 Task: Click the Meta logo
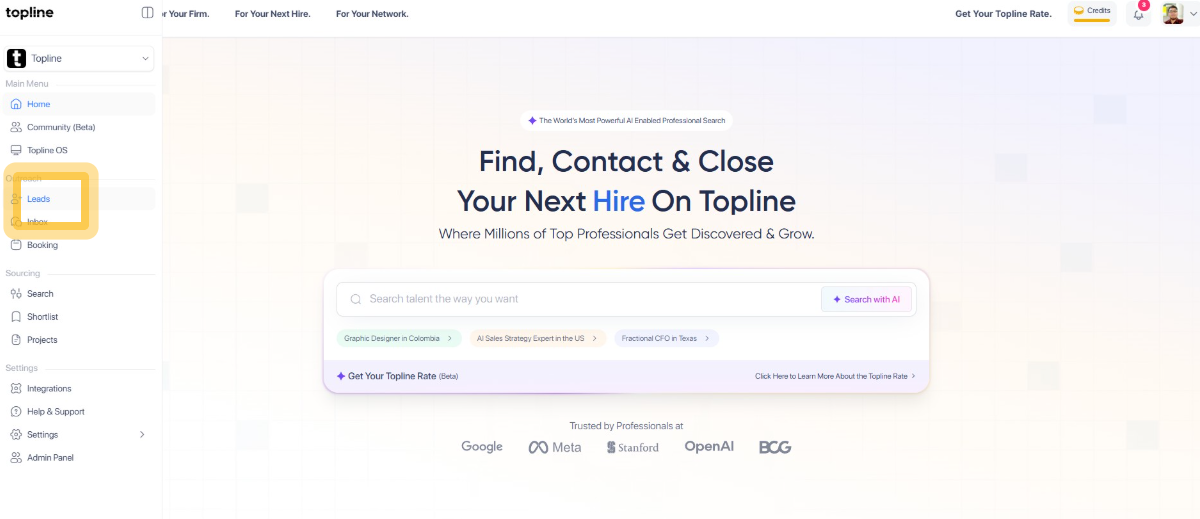point(555,447)
